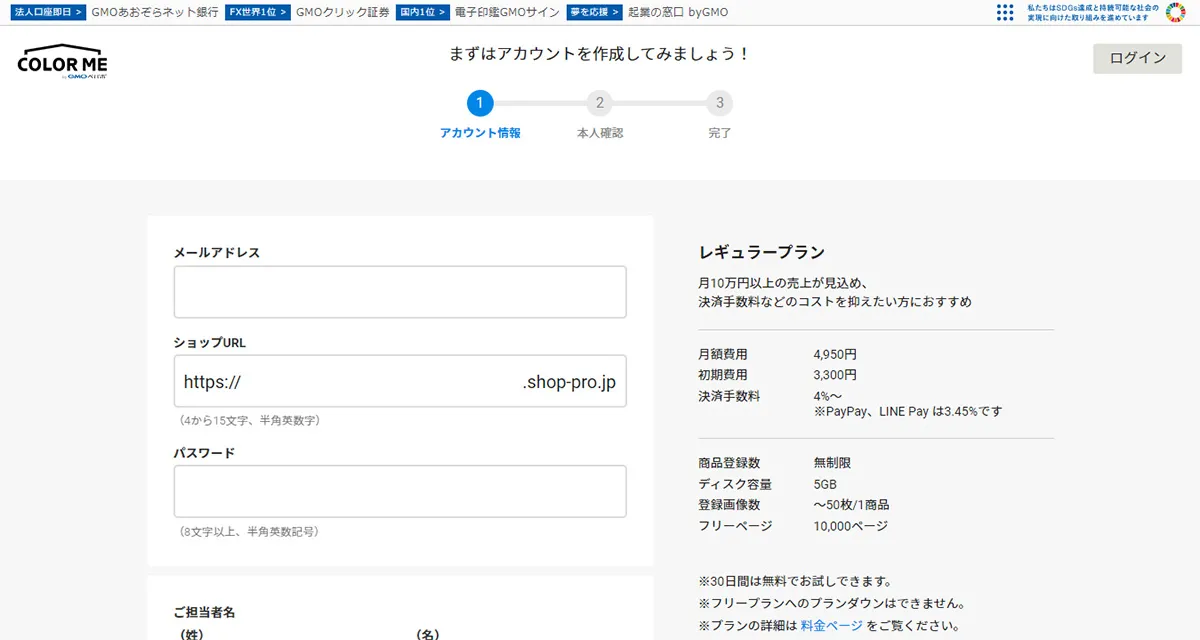Click the step 3 完了 indicator
This screenshot has width=1200, height=640.
pos(720,102)
